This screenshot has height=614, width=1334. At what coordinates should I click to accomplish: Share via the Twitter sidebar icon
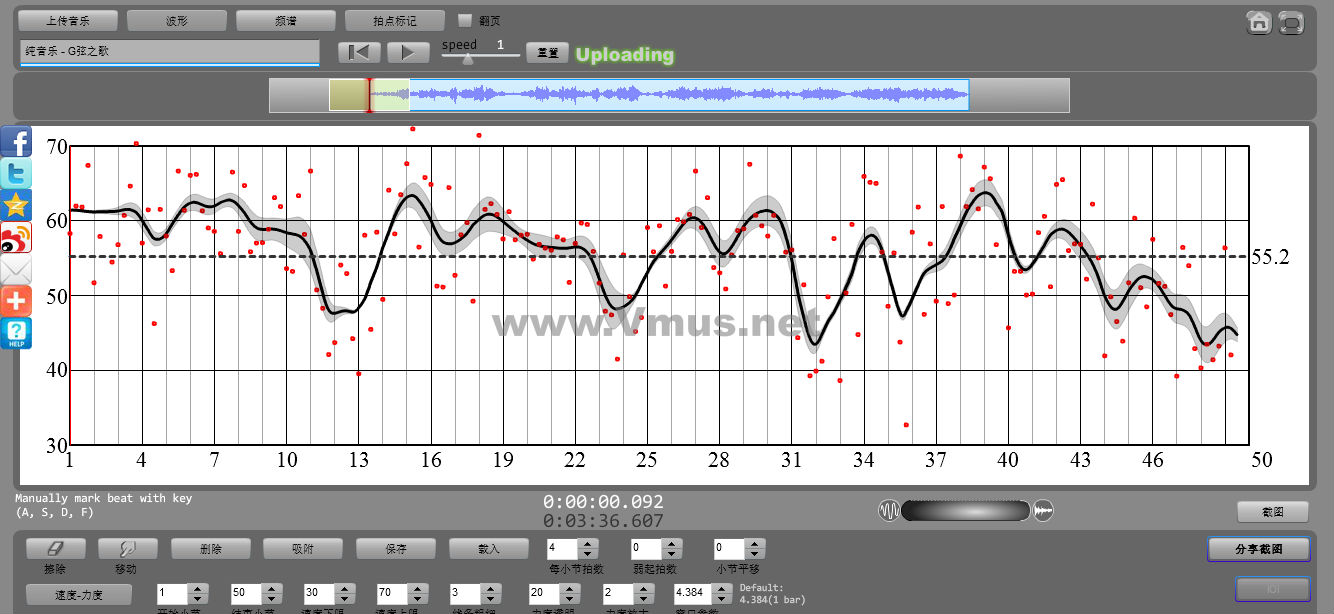pyautogui.click(x=16, y=173)
